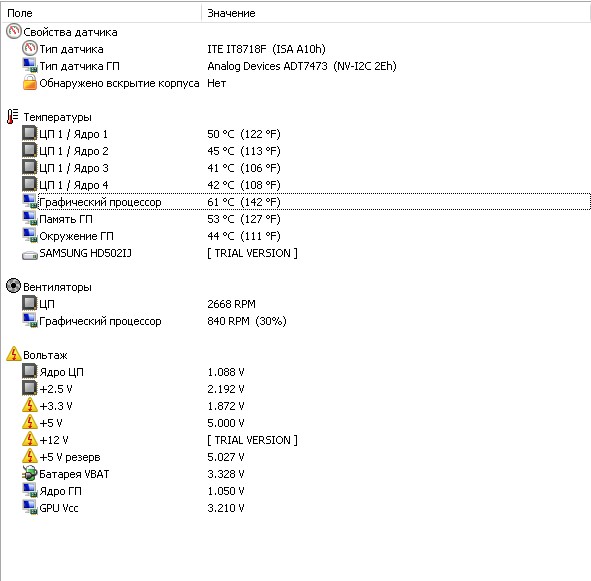Click the +5 V warning icon
The height and width of the screenshot is (581, 591).
30,422
